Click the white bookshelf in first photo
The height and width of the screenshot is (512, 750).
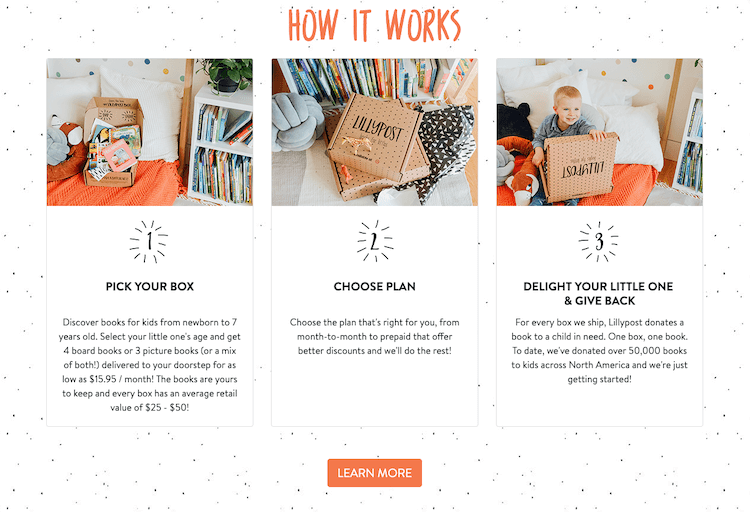pyautogui.click(x=221, y=146)
